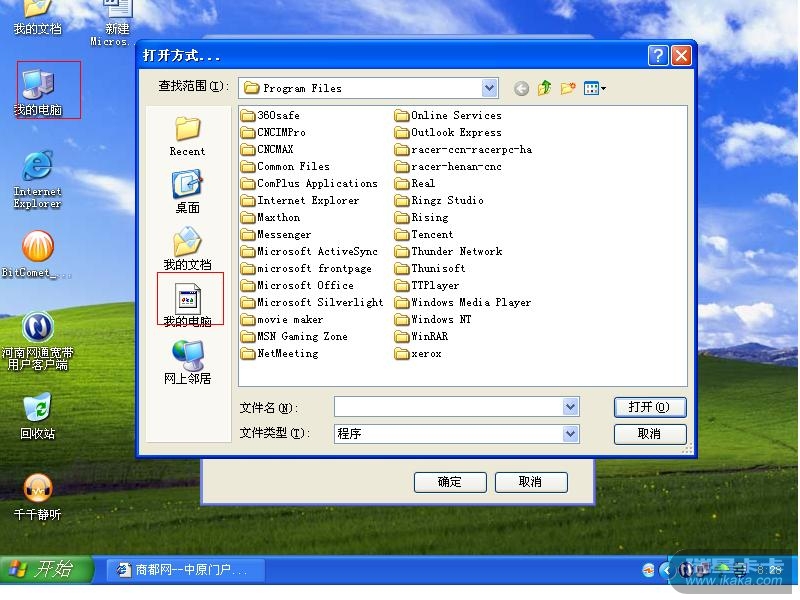Viewport: 800px width, 600px height.
Task: Select the Microsoft ActiveSync folder
Action: click(x=309, y=252)
